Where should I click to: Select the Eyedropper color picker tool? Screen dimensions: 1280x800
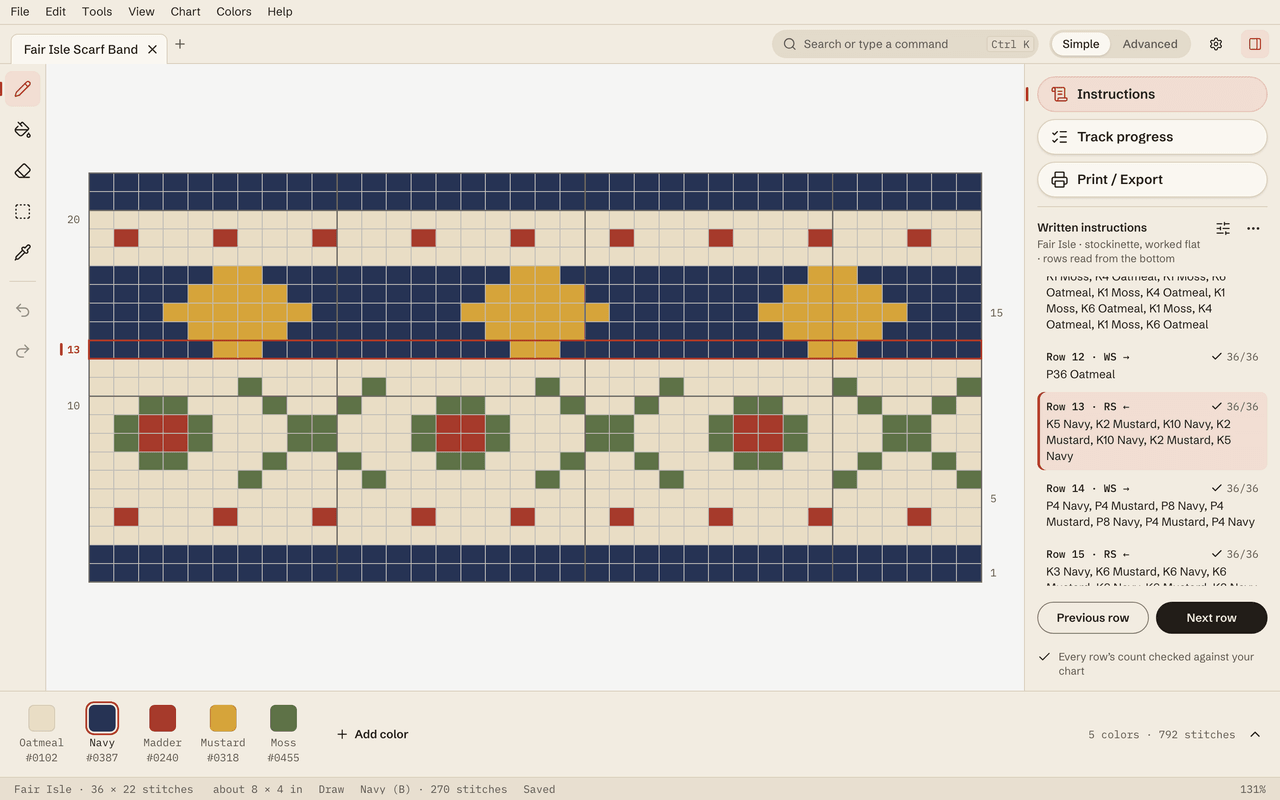pyautogui.click(x=23, y=253)
